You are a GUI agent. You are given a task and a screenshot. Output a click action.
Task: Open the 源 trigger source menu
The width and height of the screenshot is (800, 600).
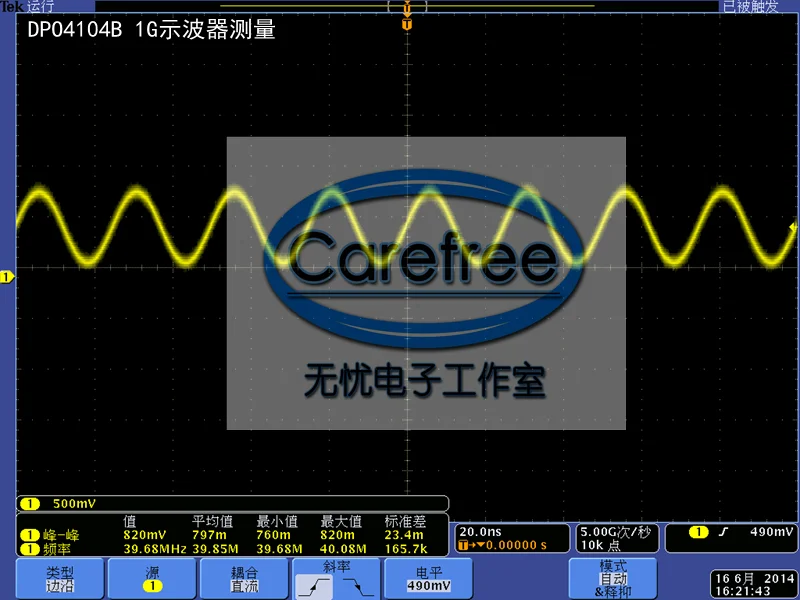coord(152,579)
